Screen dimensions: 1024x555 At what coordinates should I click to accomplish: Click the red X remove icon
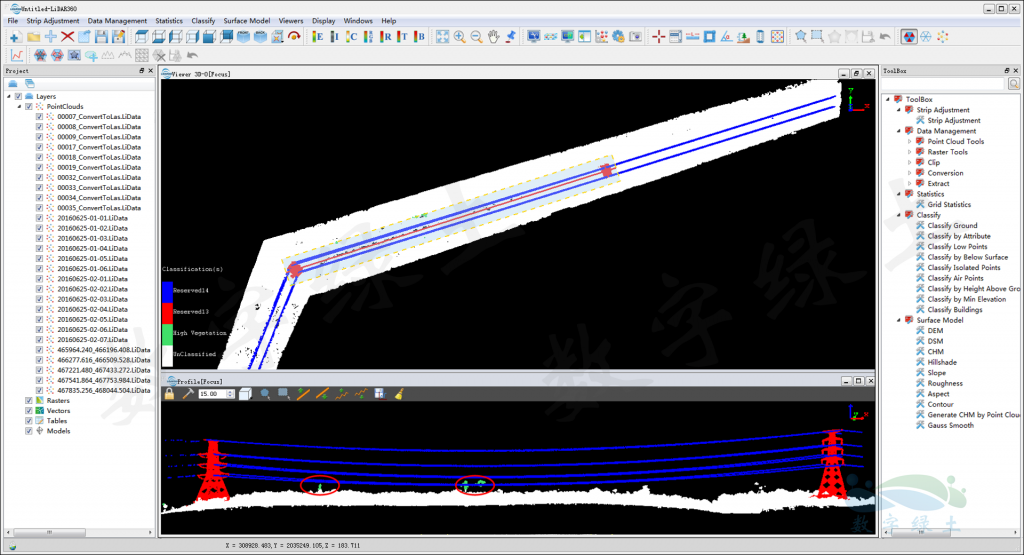click(67, 37)
